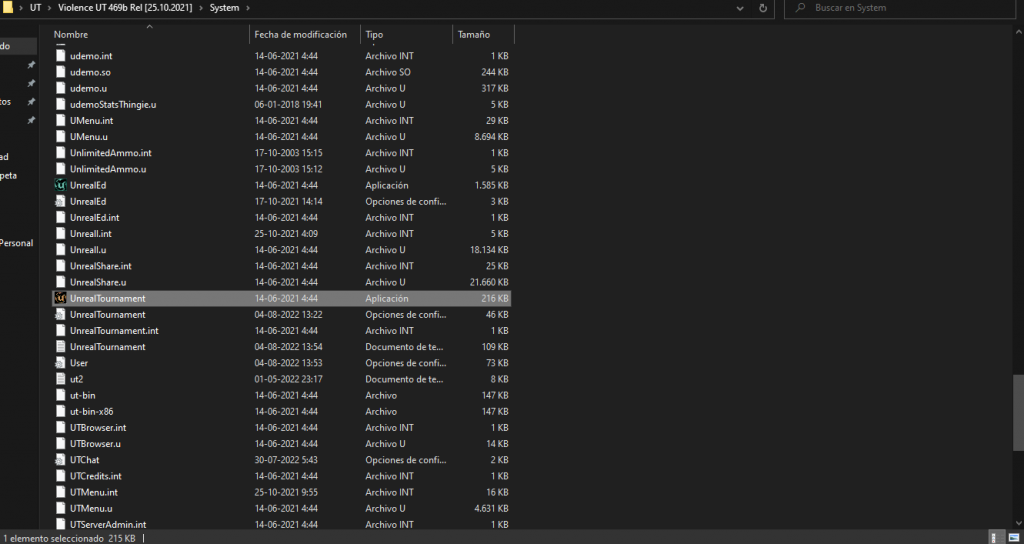The height and width of the screenshot is (544, 1024).
Task: Select the UTBrowser.u file name
Action: tap(95, 443)
